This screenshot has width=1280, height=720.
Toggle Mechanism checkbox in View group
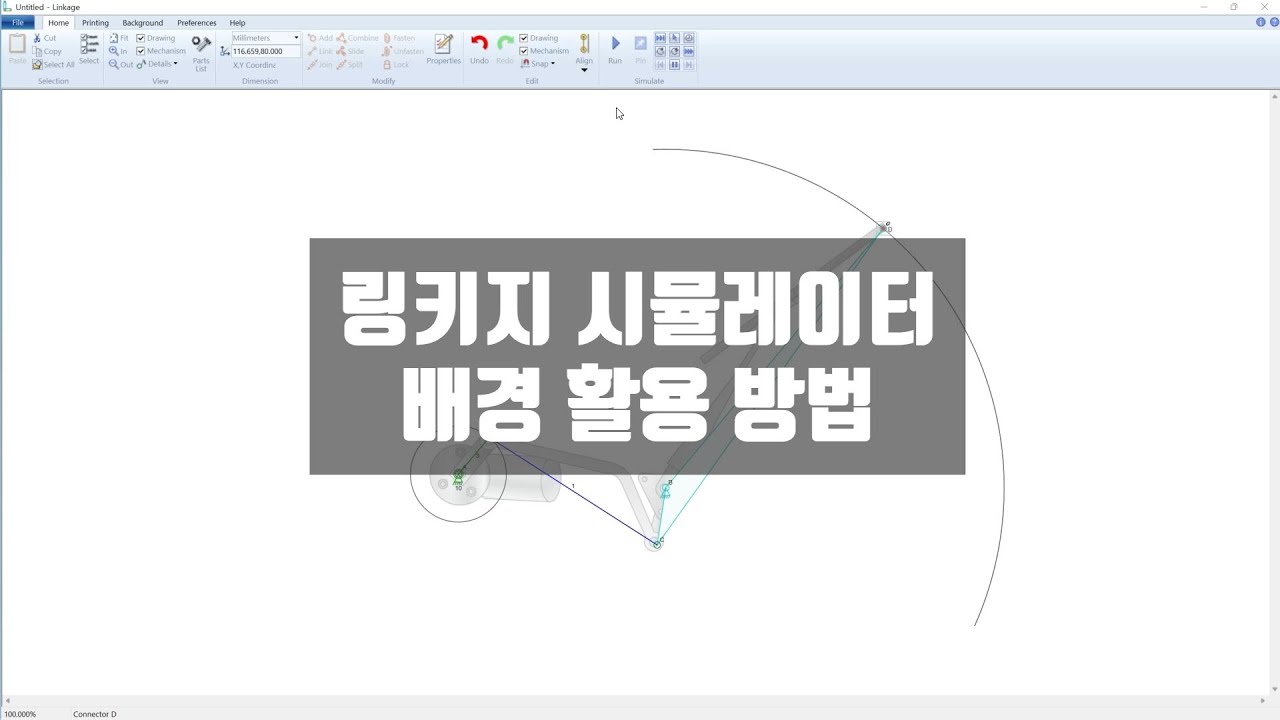pos(141,51)
